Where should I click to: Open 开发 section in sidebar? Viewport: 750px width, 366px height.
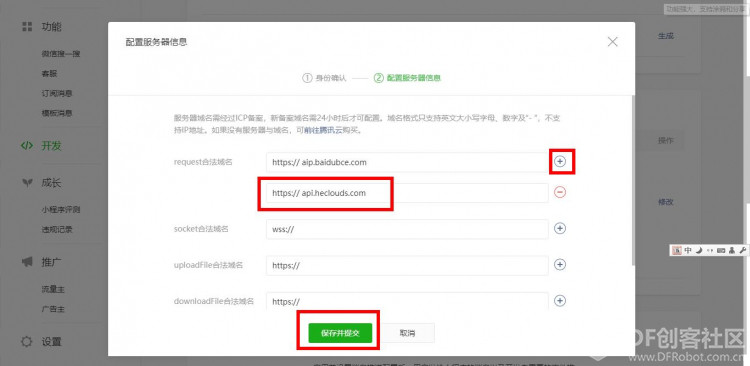(x=52, y=146)
